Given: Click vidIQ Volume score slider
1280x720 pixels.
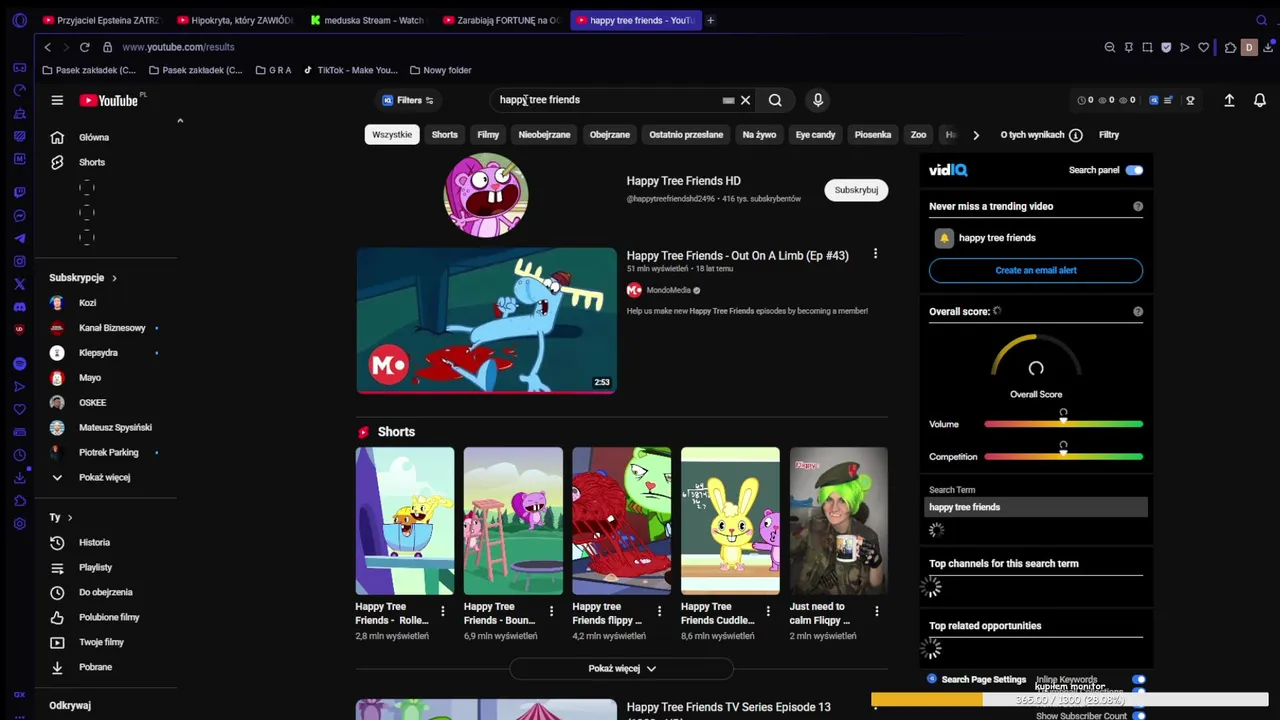Looking at the screenshot, I should coord(1063,424).
